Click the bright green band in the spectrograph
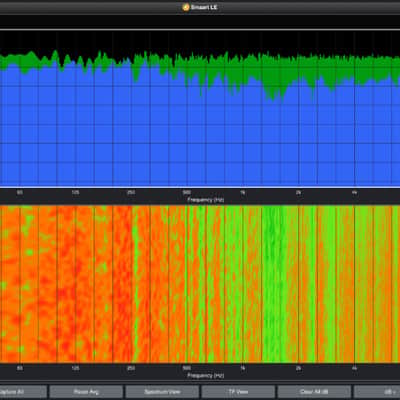 click(x=273, y=283)
